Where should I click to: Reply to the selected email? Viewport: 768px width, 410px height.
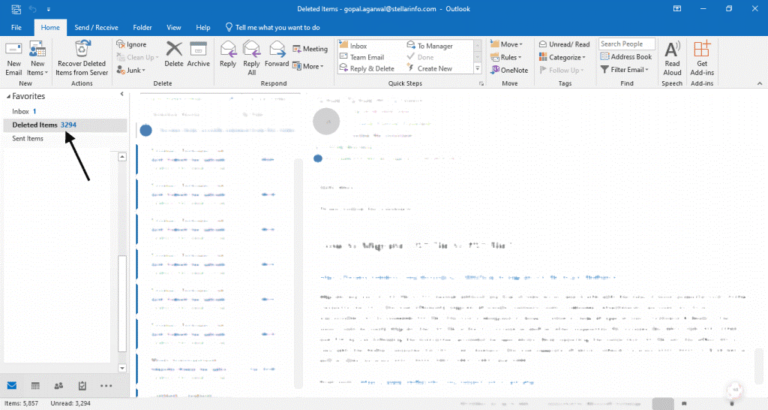click(228, 54)
